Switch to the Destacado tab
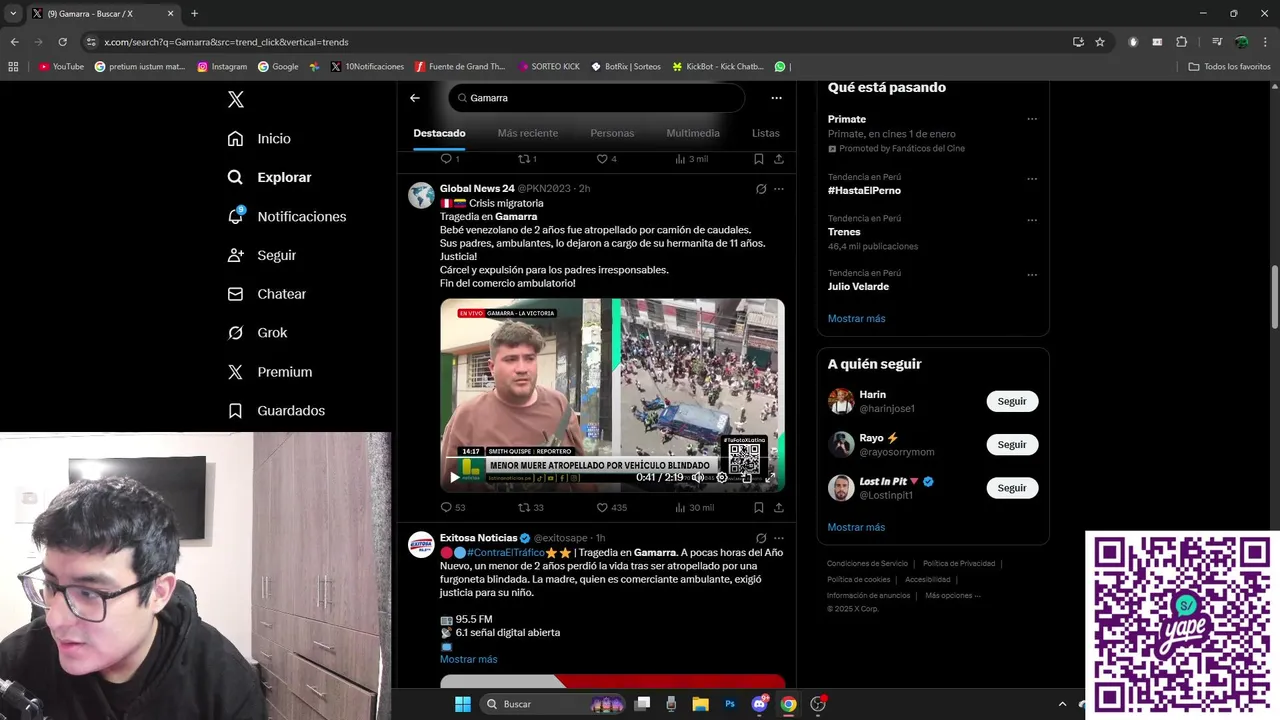The width and height of the screenshot is (1280, 720). [439, 133]
